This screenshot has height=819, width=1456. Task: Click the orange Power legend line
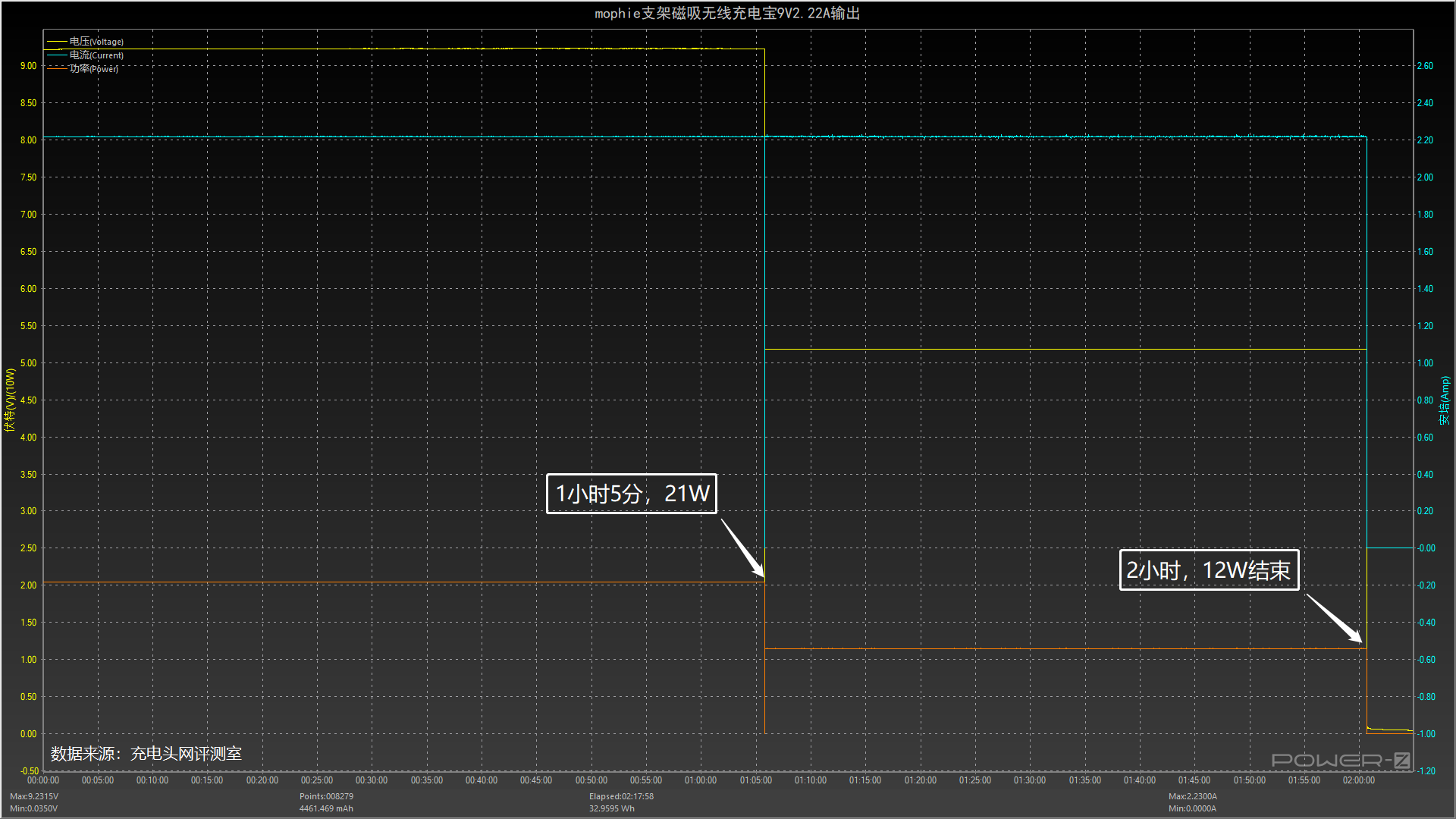click(x=57, y=69)
